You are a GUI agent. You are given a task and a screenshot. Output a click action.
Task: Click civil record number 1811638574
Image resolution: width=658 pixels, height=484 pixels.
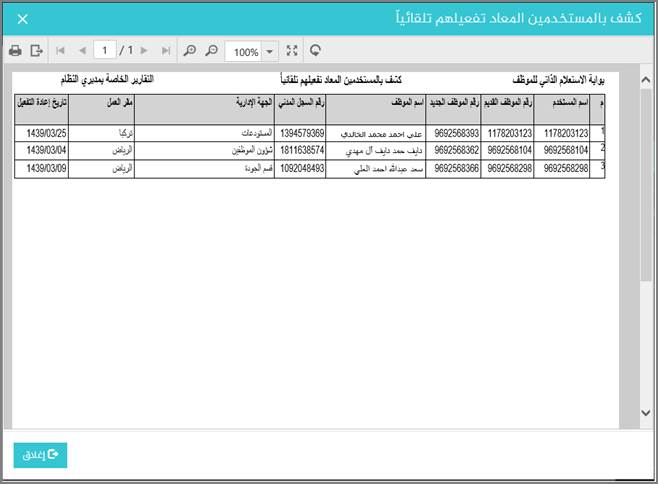[300, 151]
